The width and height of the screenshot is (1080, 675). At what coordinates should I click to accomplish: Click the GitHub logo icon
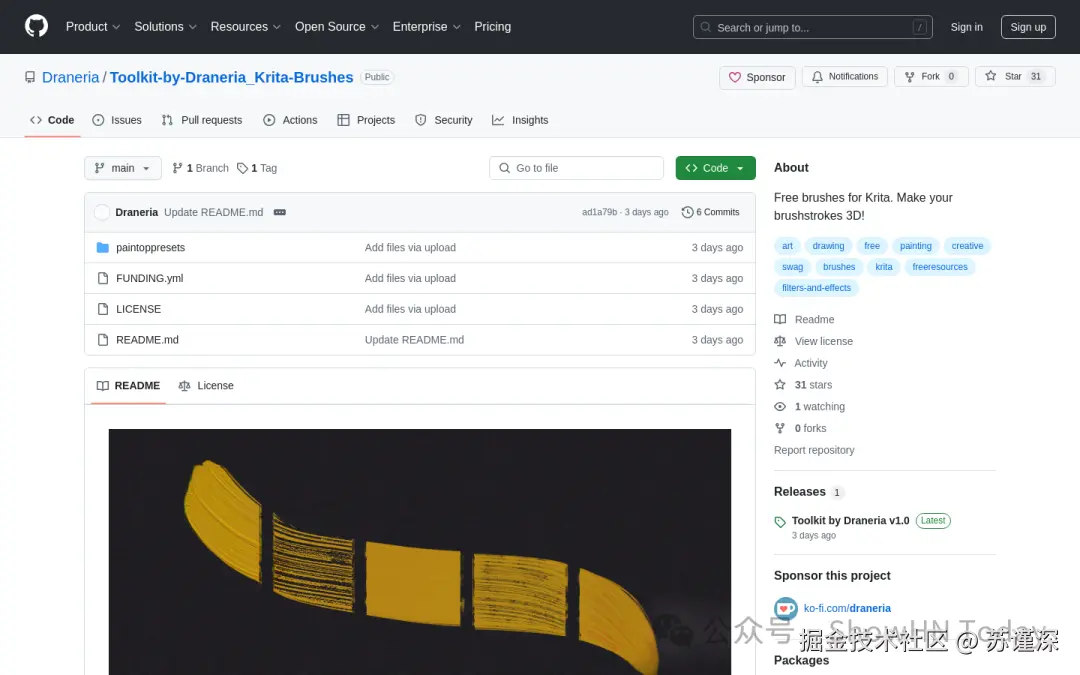(x=37, y=27)
